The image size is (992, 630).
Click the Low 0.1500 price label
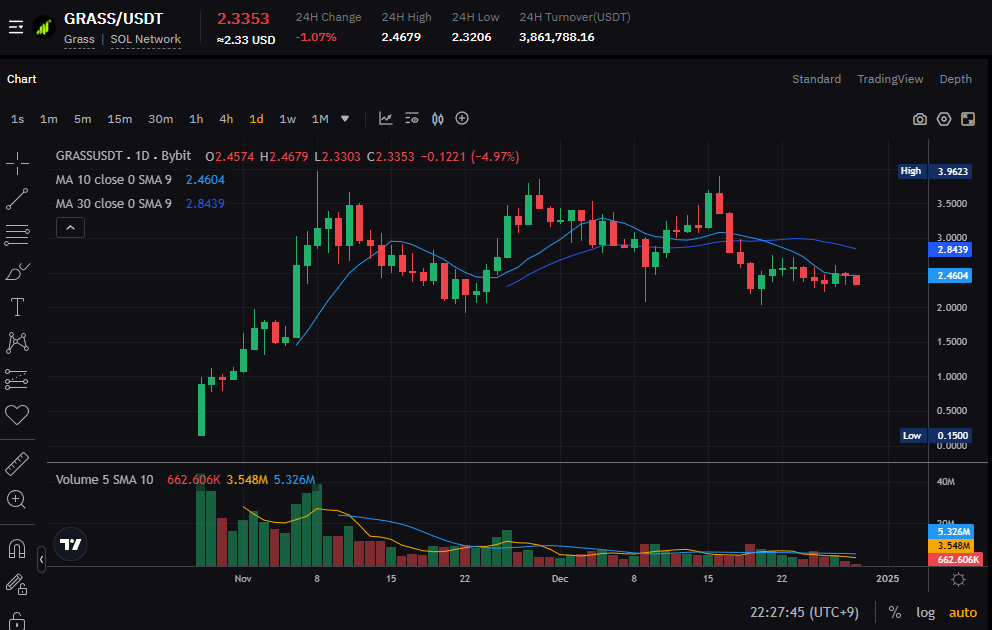coord(934,435)
